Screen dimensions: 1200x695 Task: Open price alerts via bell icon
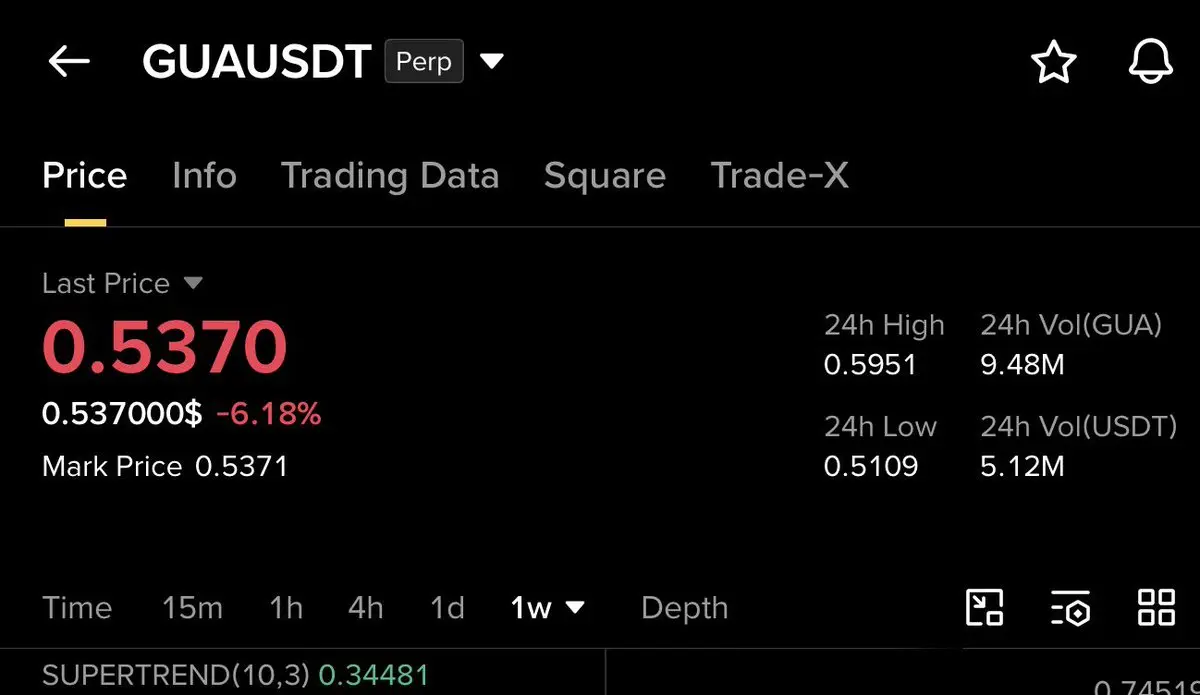click(x=1150, y=63)
